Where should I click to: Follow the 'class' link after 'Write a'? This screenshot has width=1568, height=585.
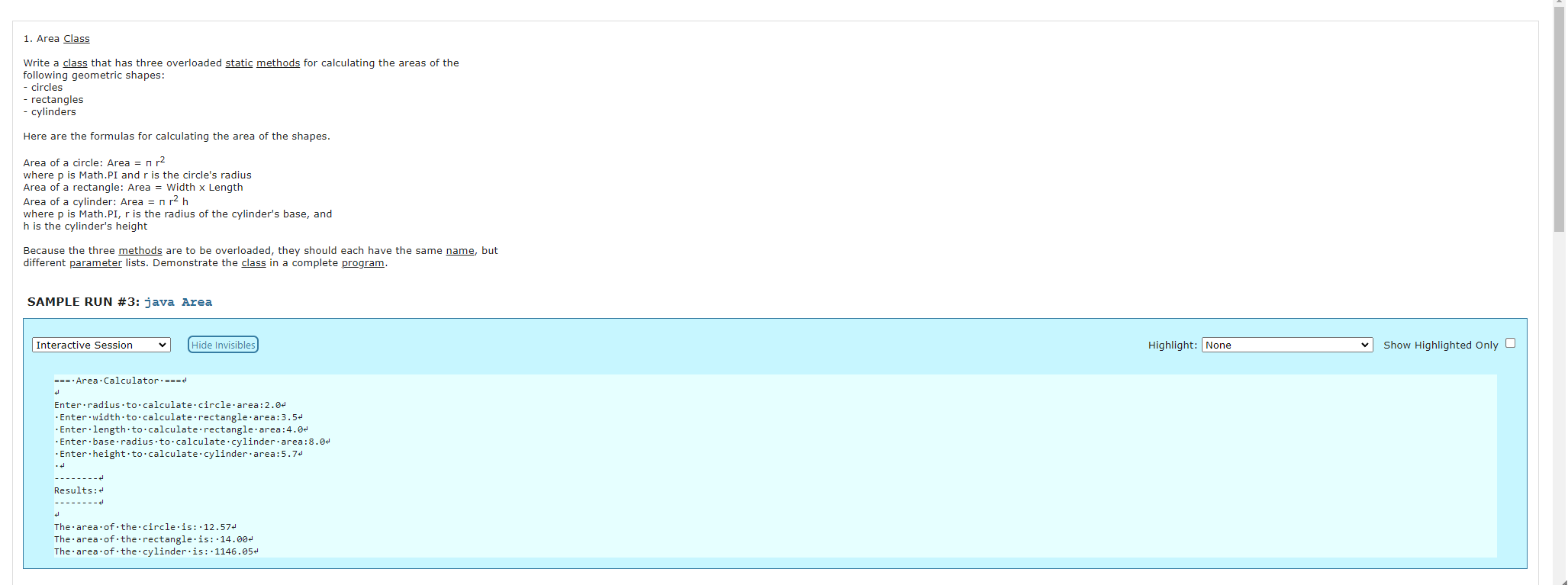click(x=75, y=63)
